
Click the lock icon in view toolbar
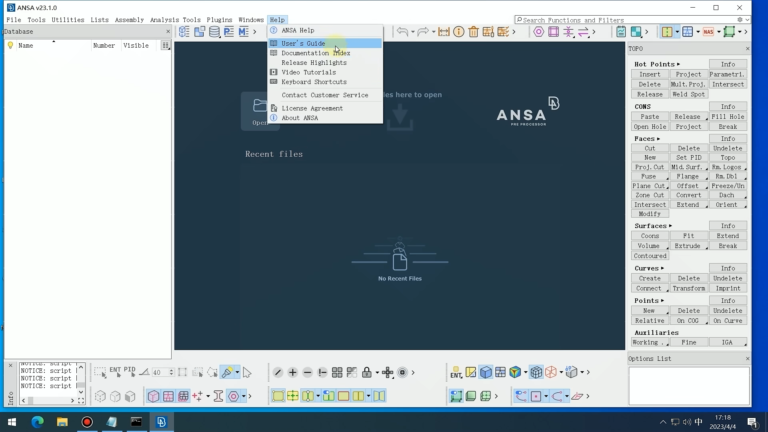[x=366, y=372]
